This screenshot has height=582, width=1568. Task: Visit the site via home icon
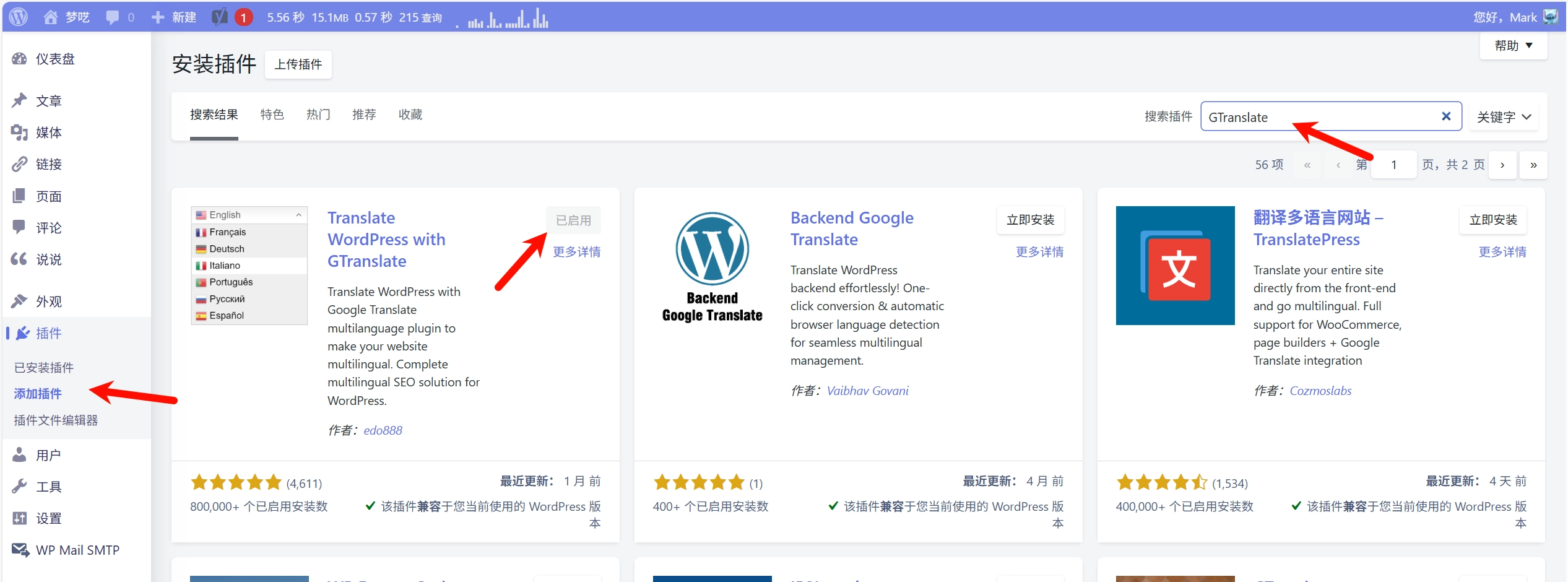click(x=51, y=17)
